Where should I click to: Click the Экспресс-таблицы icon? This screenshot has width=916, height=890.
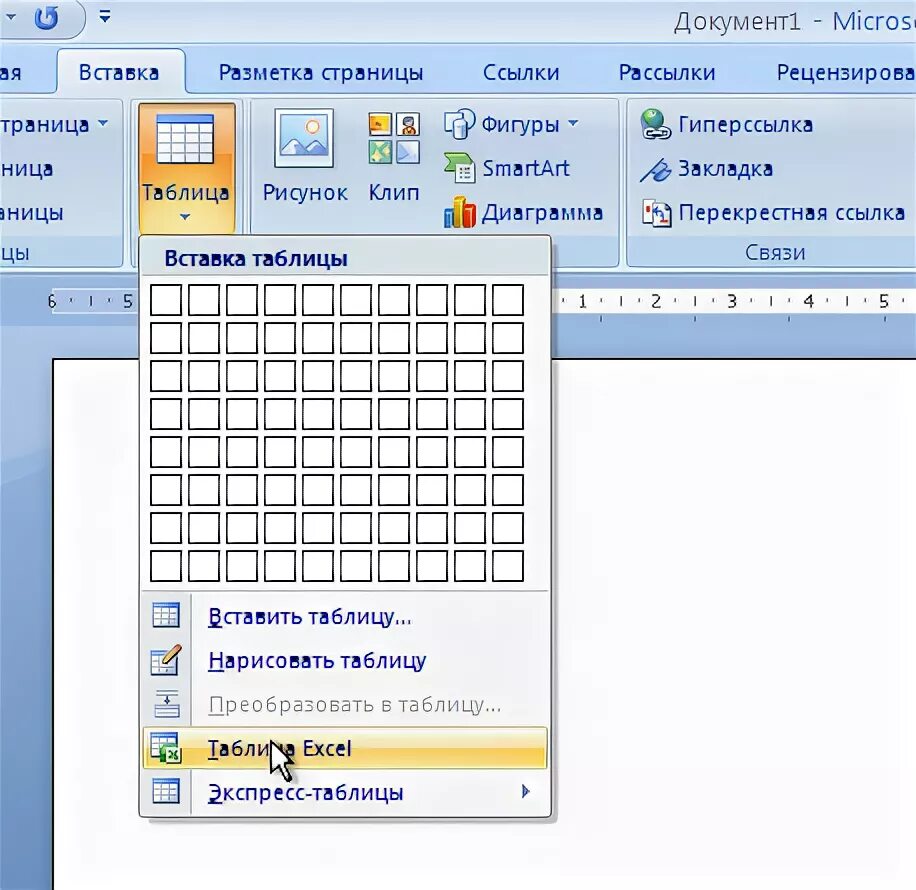point(166,792)
